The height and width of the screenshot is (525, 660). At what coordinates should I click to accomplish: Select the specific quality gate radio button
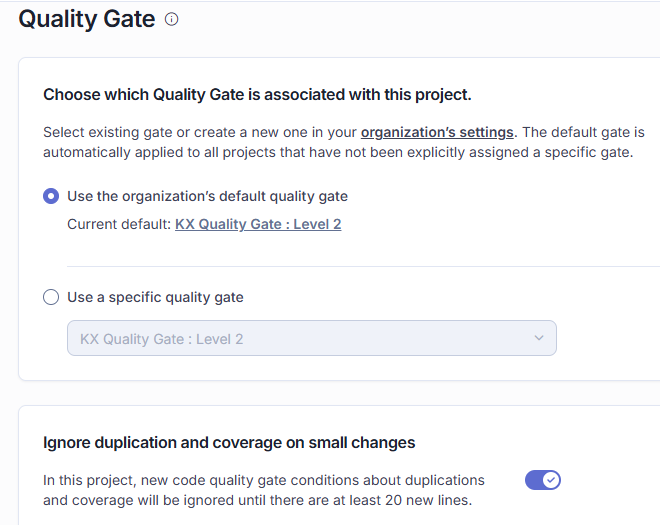(51, 297)
